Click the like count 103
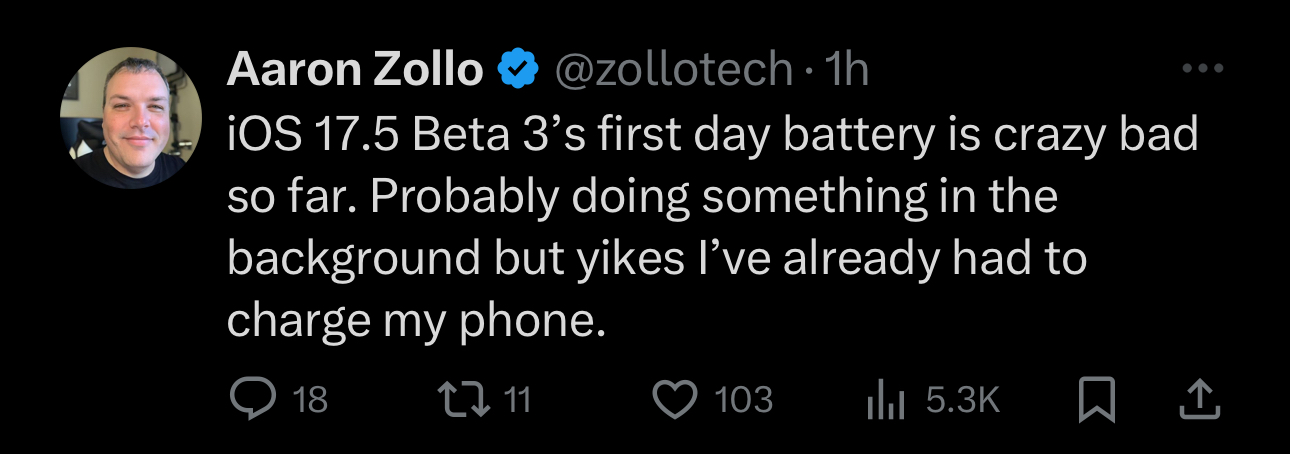Viewport: 1290px width, 454px height. [744, 401]
